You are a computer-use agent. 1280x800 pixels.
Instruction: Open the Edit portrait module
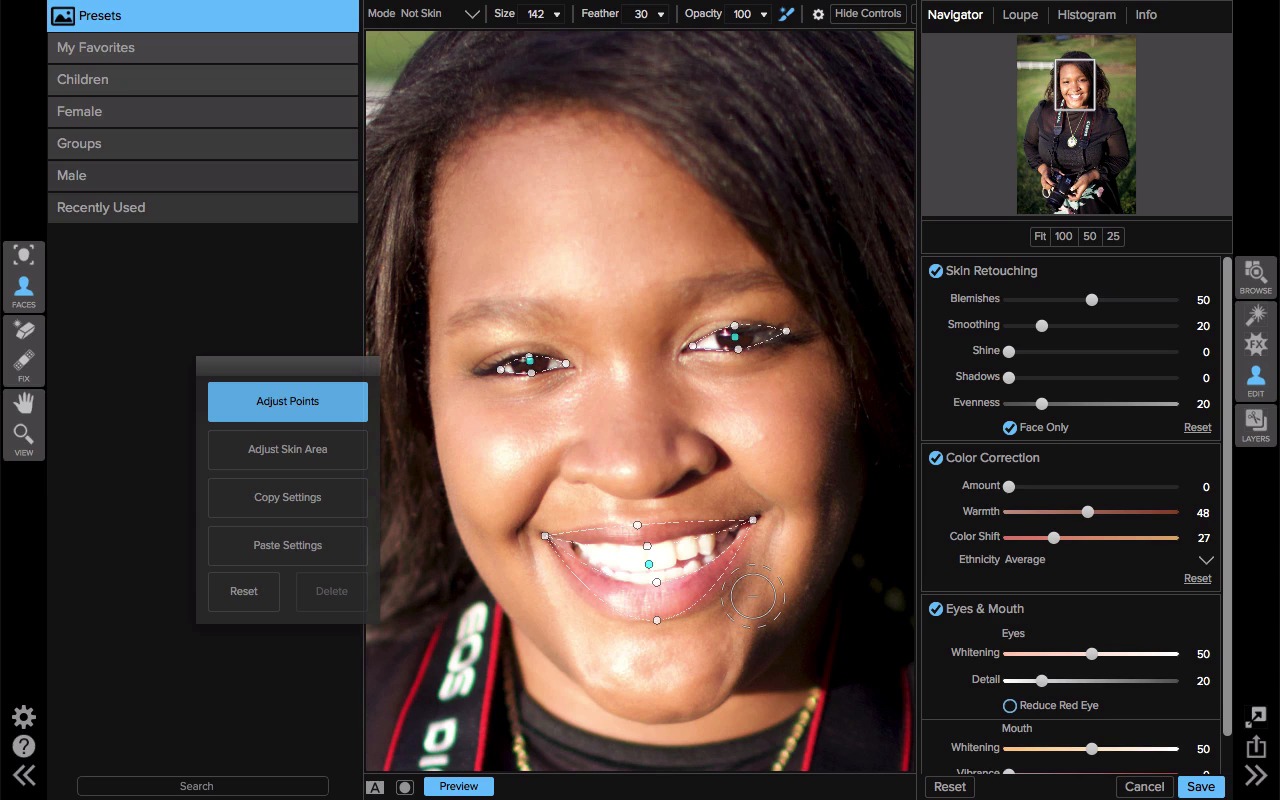tap(1256, 381)
